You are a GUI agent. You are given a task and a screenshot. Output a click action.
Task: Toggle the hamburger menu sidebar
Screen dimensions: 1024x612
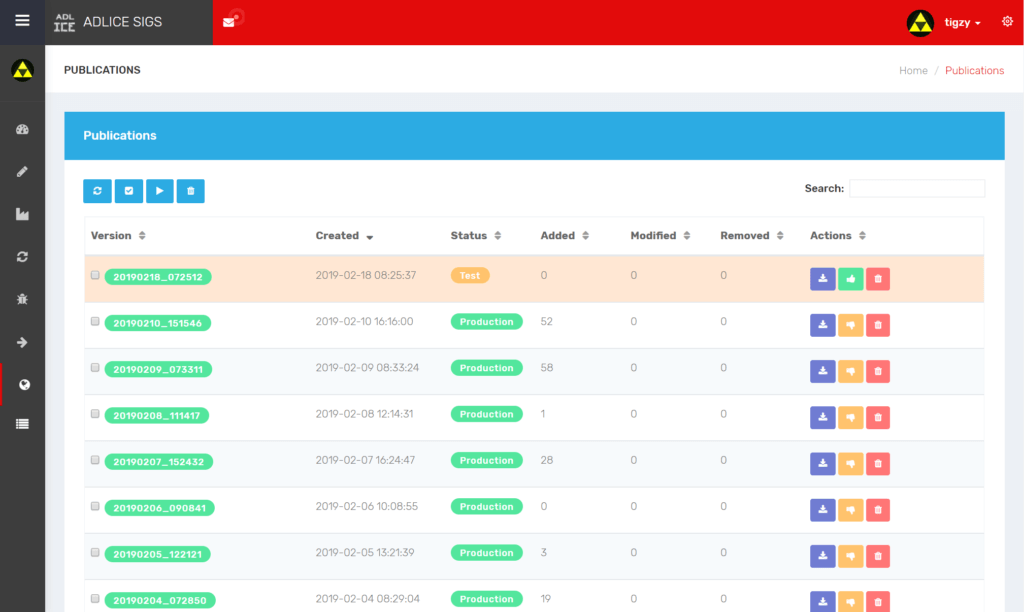point(22,21)
